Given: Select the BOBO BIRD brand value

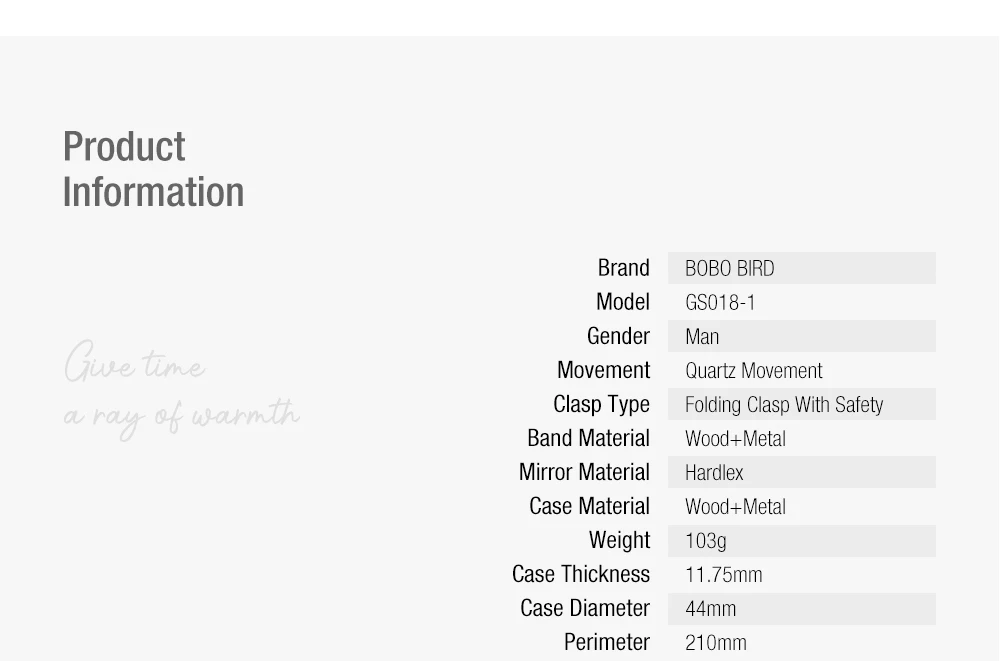Looking at the screenshot, I should (x=730, y=269).
